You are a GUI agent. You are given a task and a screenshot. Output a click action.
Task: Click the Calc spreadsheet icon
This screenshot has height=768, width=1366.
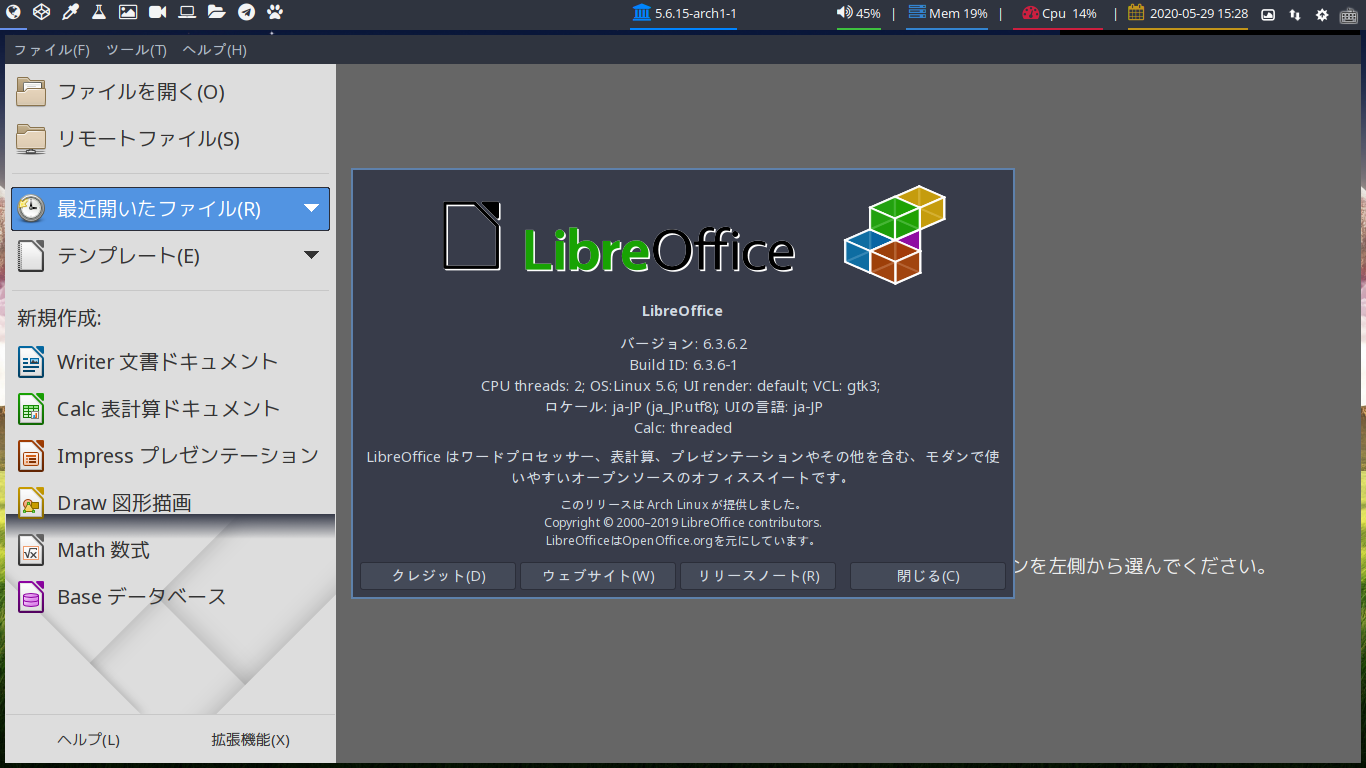(x=31, y=409)
